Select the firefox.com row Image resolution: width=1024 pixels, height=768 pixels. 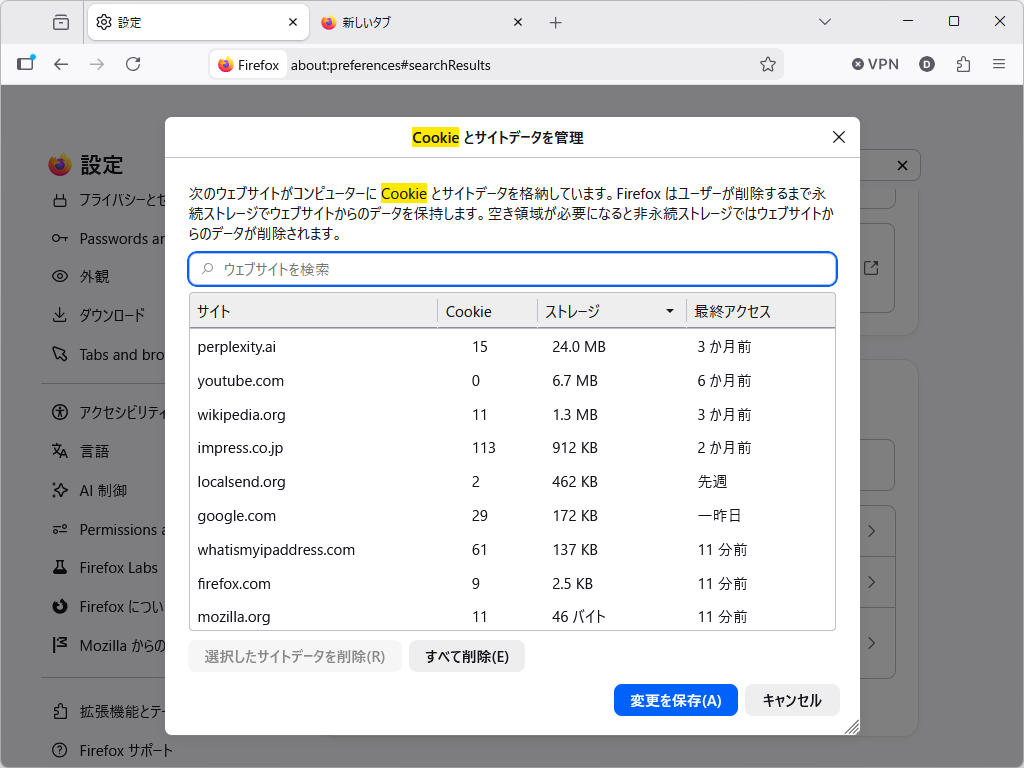[x=513, y=584]
